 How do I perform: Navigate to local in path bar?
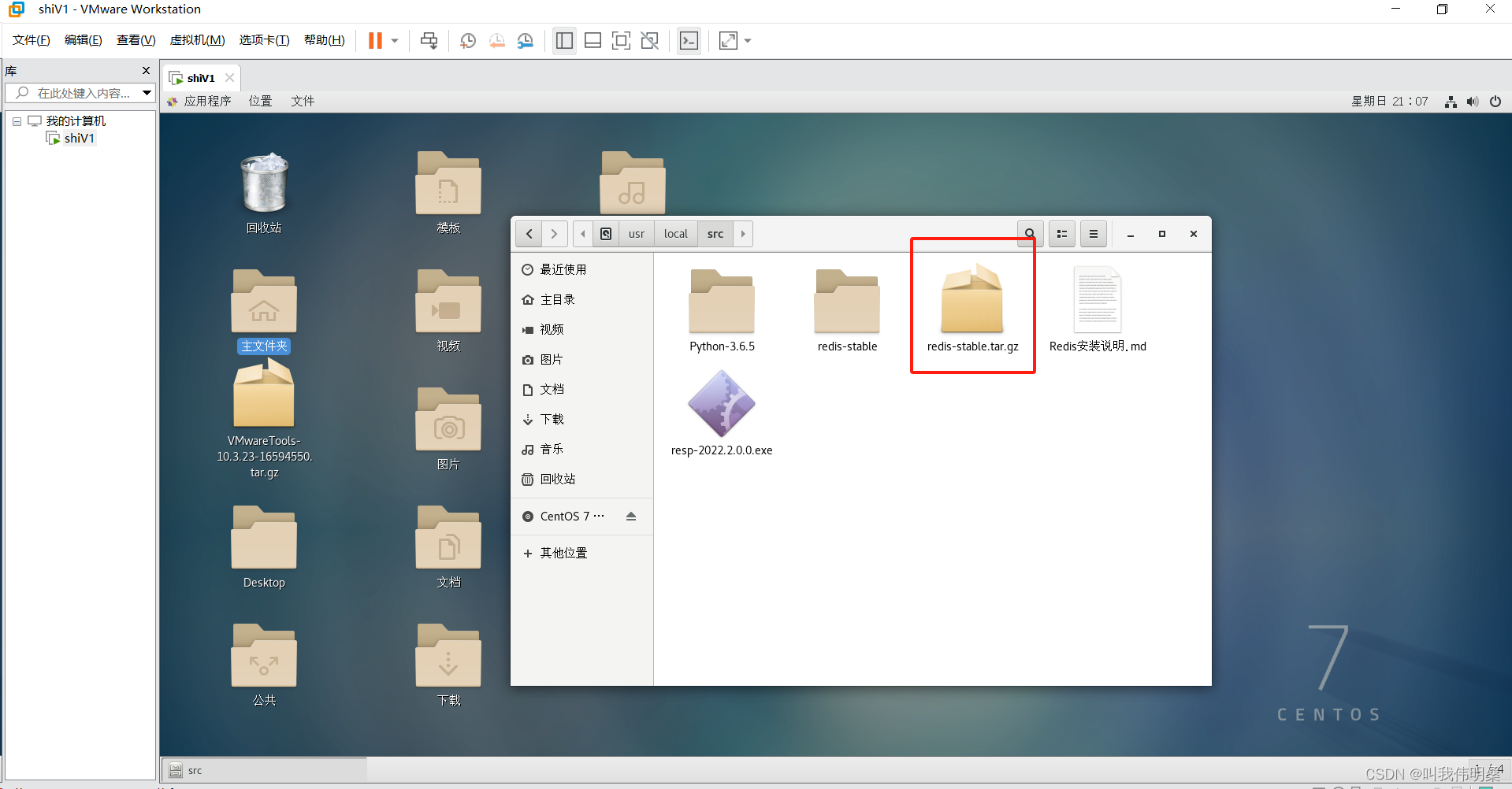pos(676,234)
